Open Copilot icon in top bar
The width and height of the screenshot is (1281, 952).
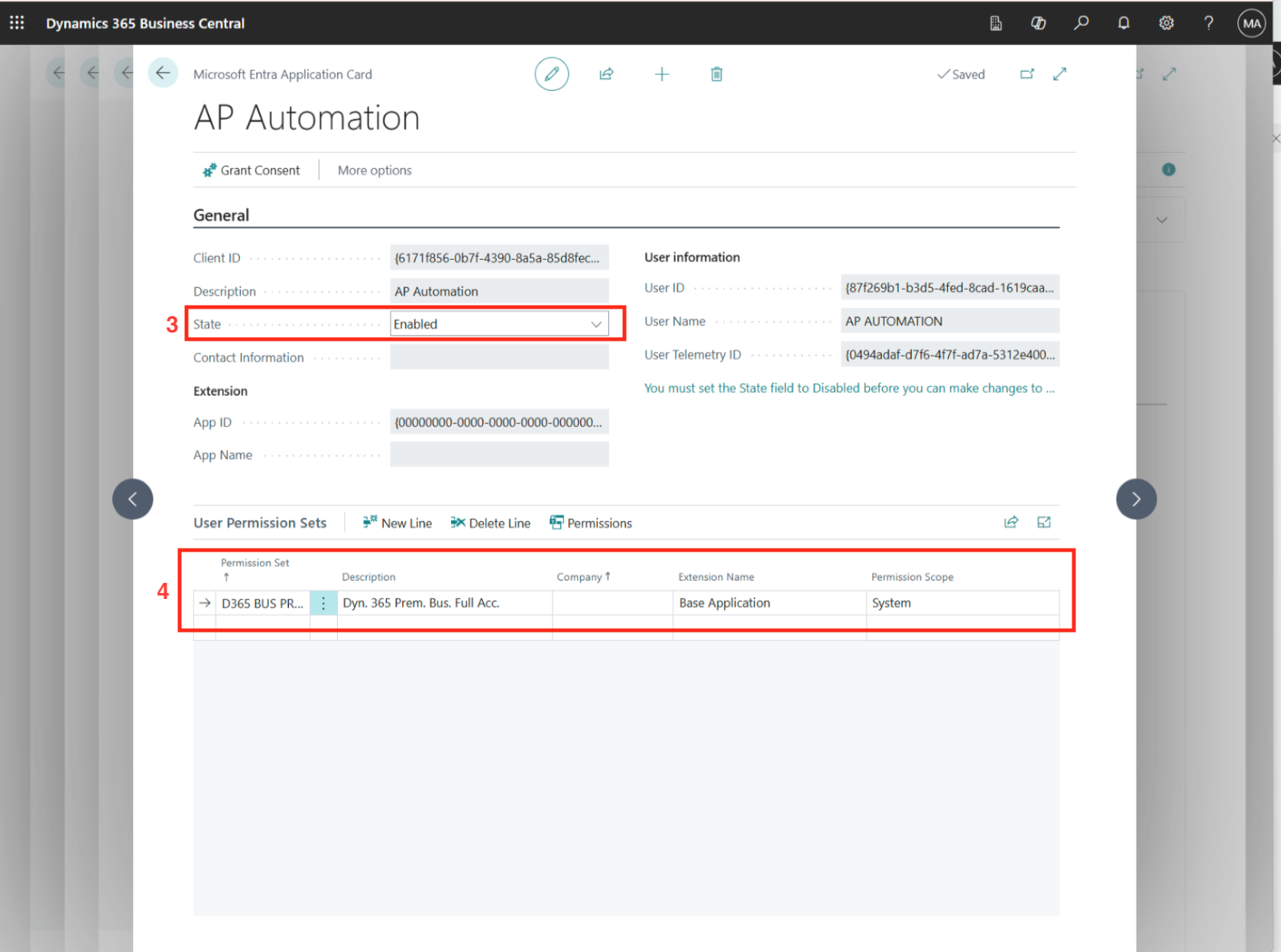1038,23
